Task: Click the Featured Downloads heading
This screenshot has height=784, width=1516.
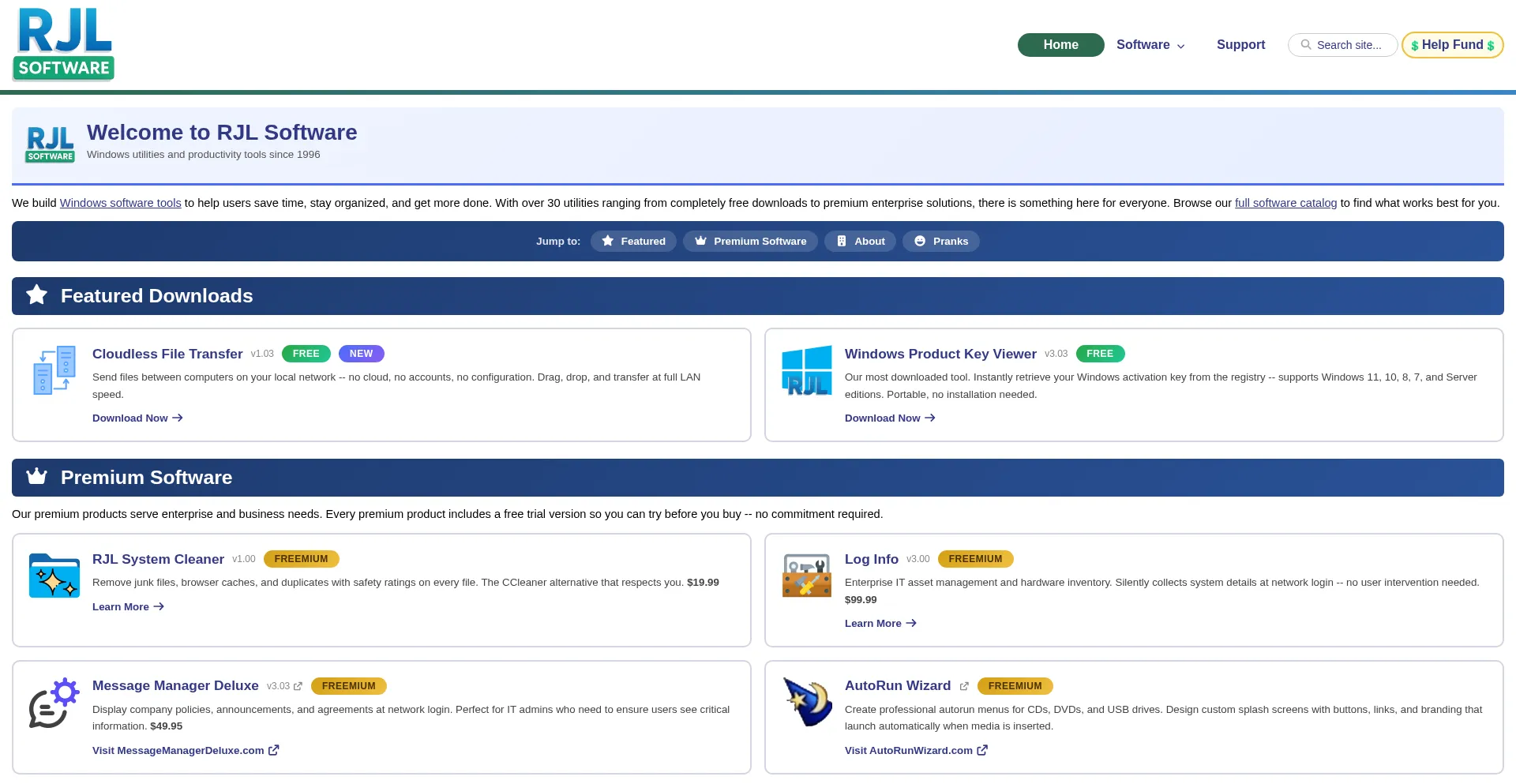Action: [157, 296]
